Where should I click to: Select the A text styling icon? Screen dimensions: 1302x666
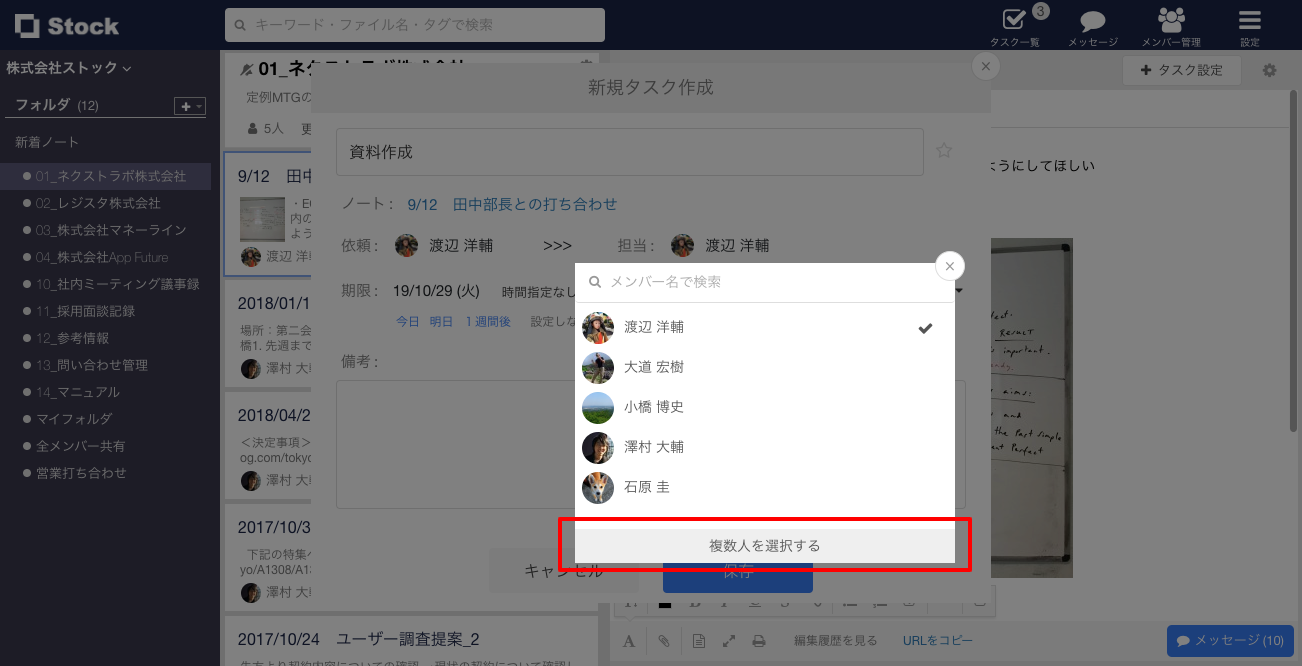click(x=629, y=640)
